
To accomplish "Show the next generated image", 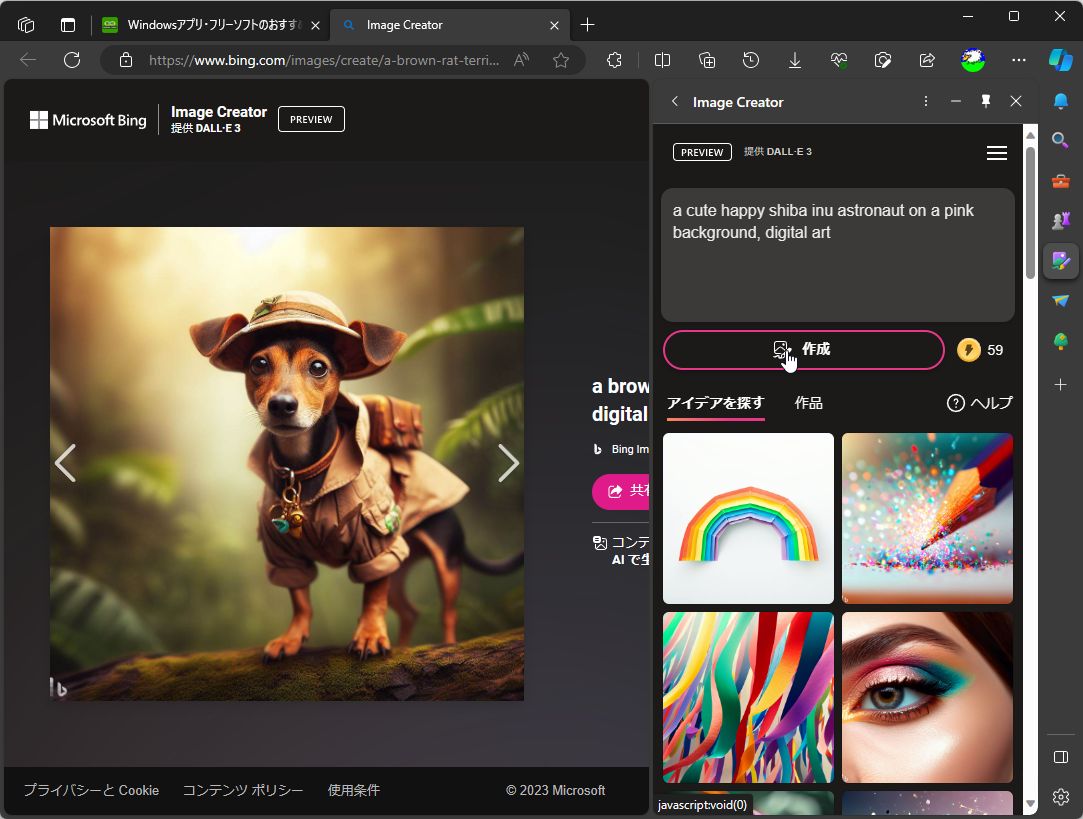I will coord(508,463).
